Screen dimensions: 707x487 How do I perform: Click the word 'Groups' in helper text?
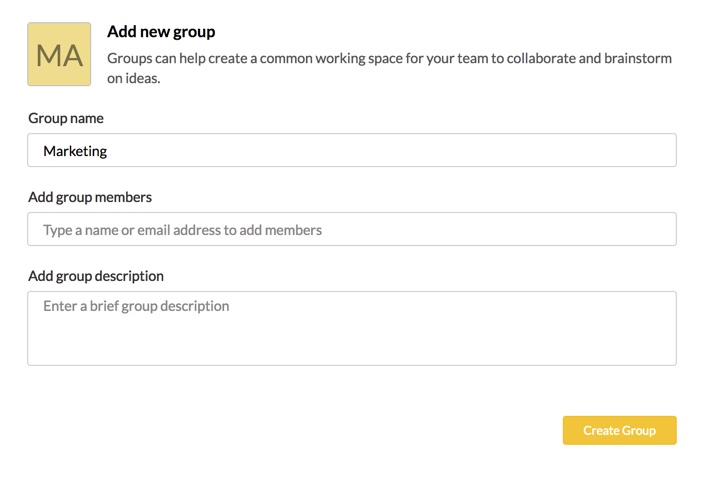pyautogui.click(x=130, y=58)
